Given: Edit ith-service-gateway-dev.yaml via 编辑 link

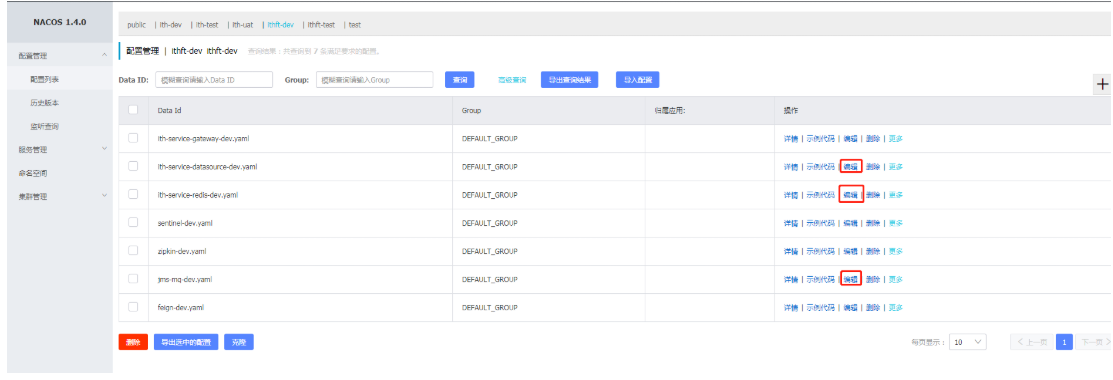Looking at the screenshot, I should tap(850, 139).
